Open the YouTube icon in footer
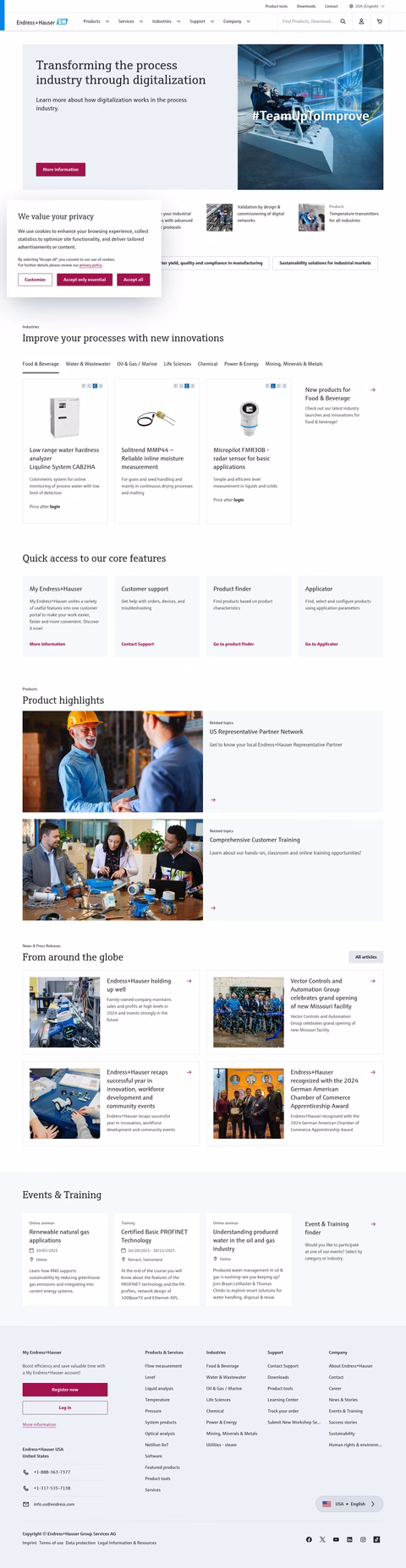The width and height of the screenshot is (406, 1568). click(x=336, y=1539)
